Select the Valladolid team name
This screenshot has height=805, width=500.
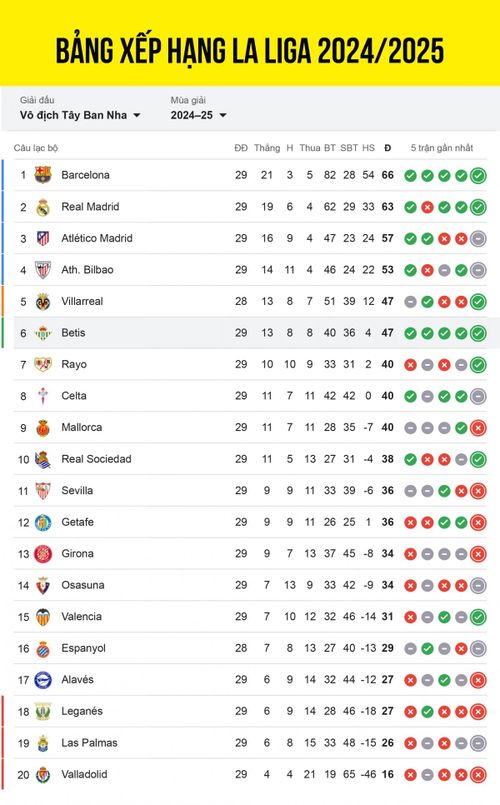(84, 774)
